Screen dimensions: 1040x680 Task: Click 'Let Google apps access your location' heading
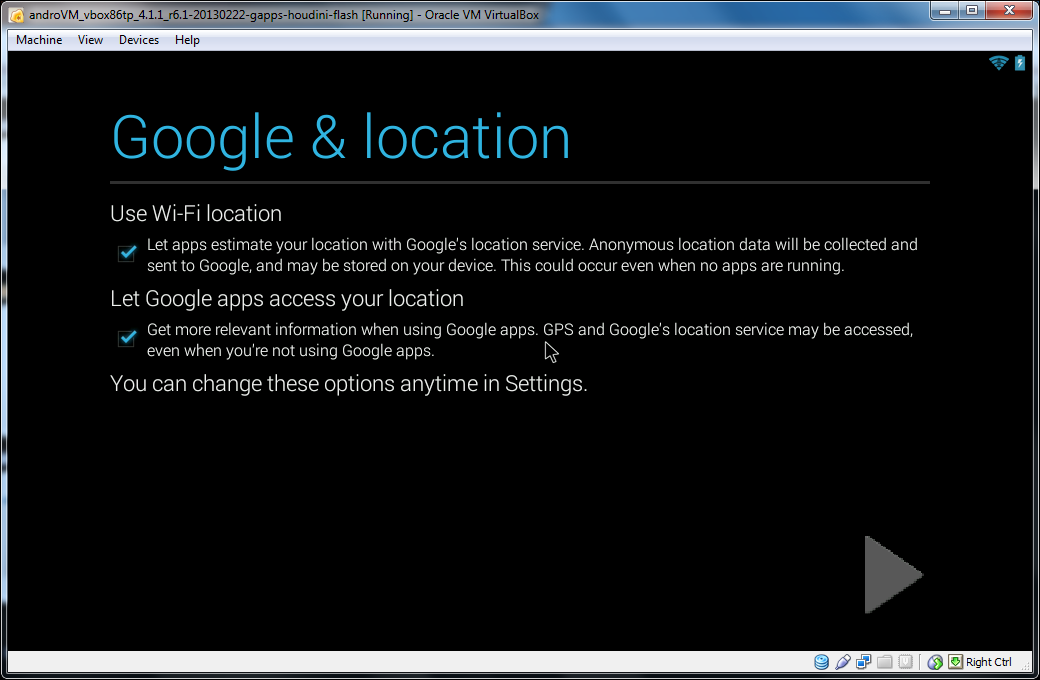pos(287,299)
